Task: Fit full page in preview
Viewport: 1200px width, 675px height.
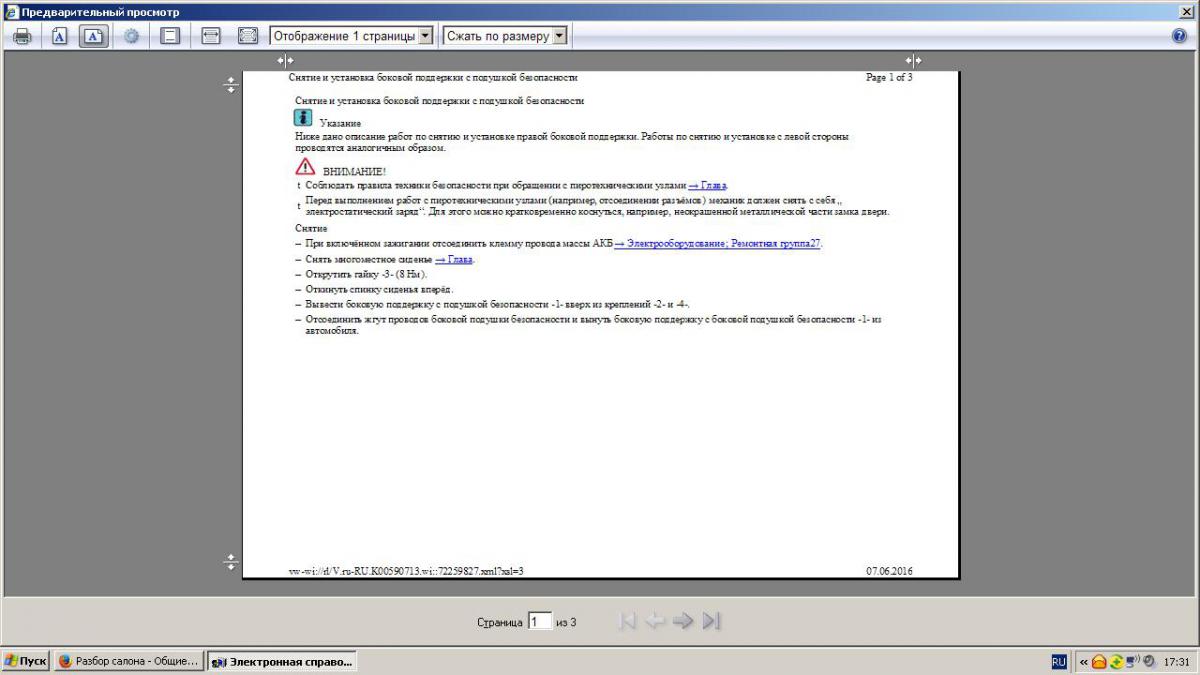Action: coord(248,36)
